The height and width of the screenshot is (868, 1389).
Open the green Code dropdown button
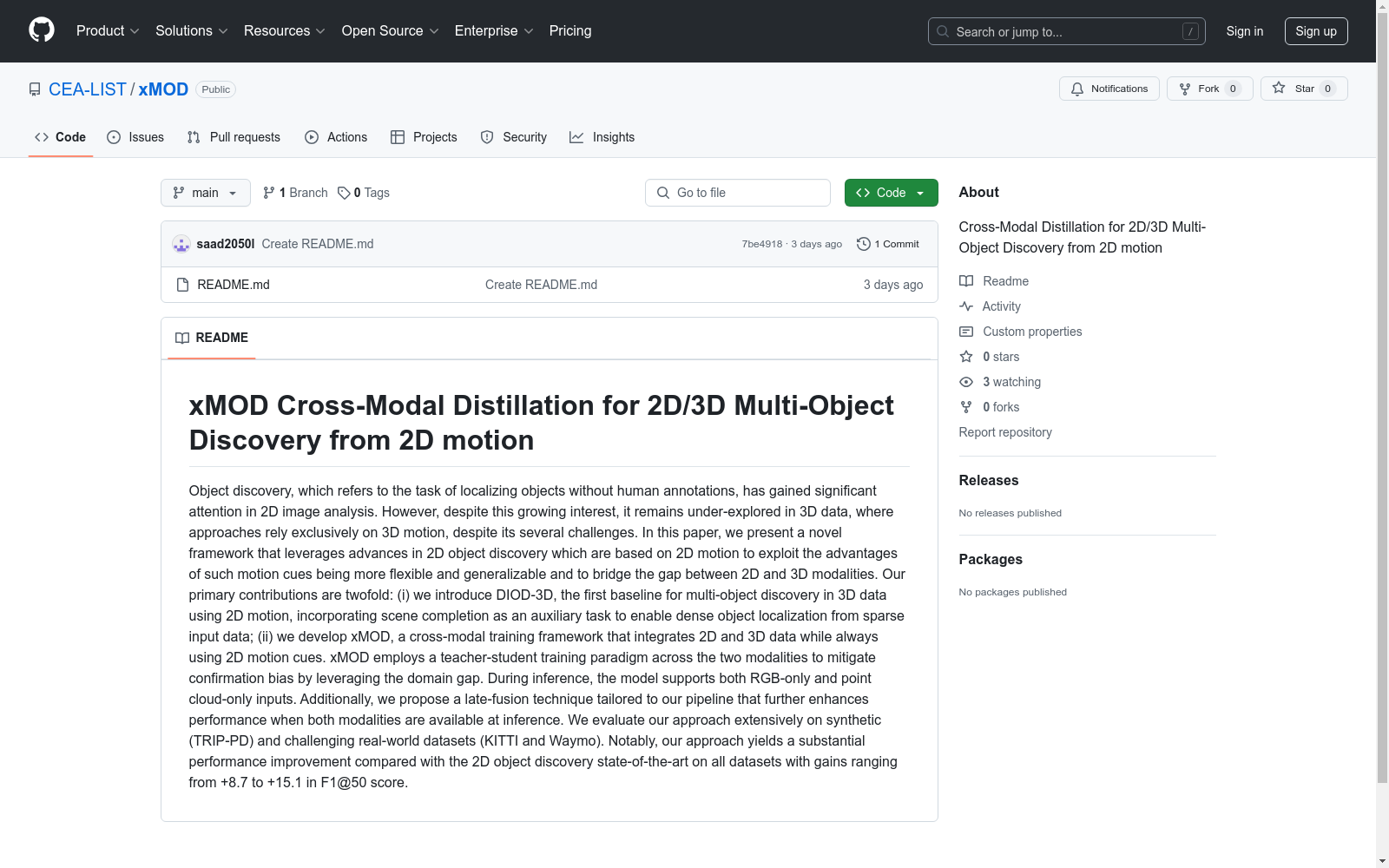tap(892, 193)
